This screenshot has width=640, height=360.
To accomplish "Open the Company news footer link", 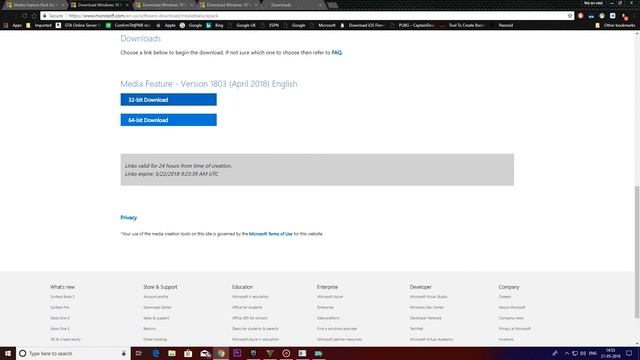I will [x=511, y=318].
